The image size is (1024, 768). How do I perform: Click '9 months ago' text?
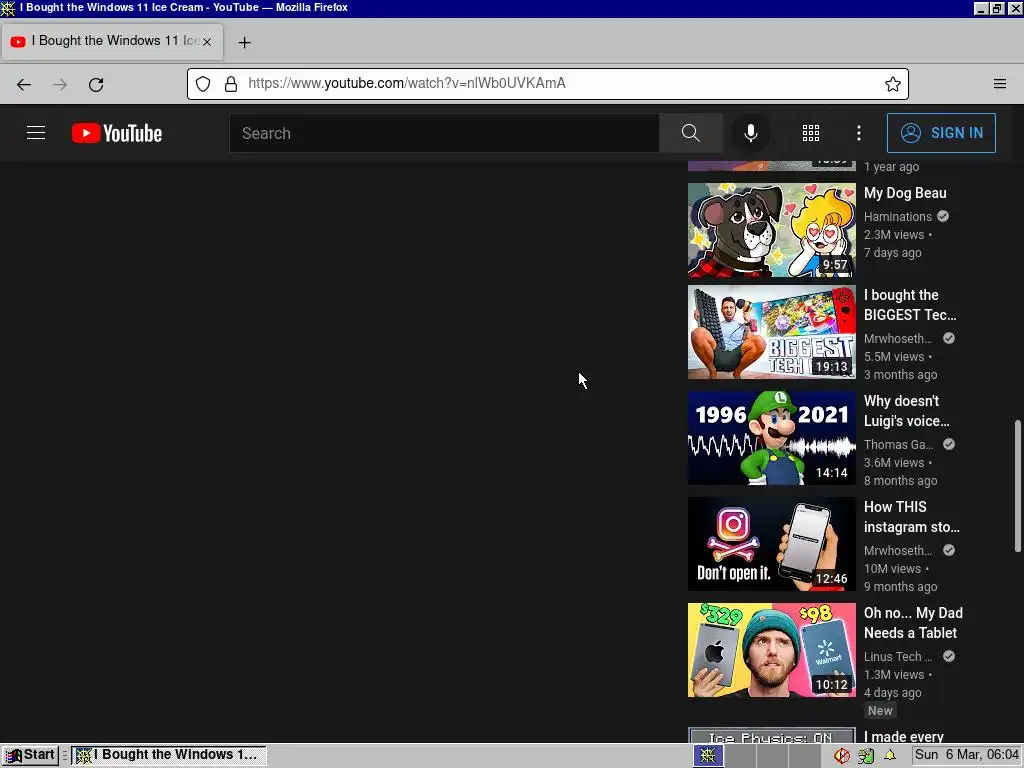click(901, 586)
